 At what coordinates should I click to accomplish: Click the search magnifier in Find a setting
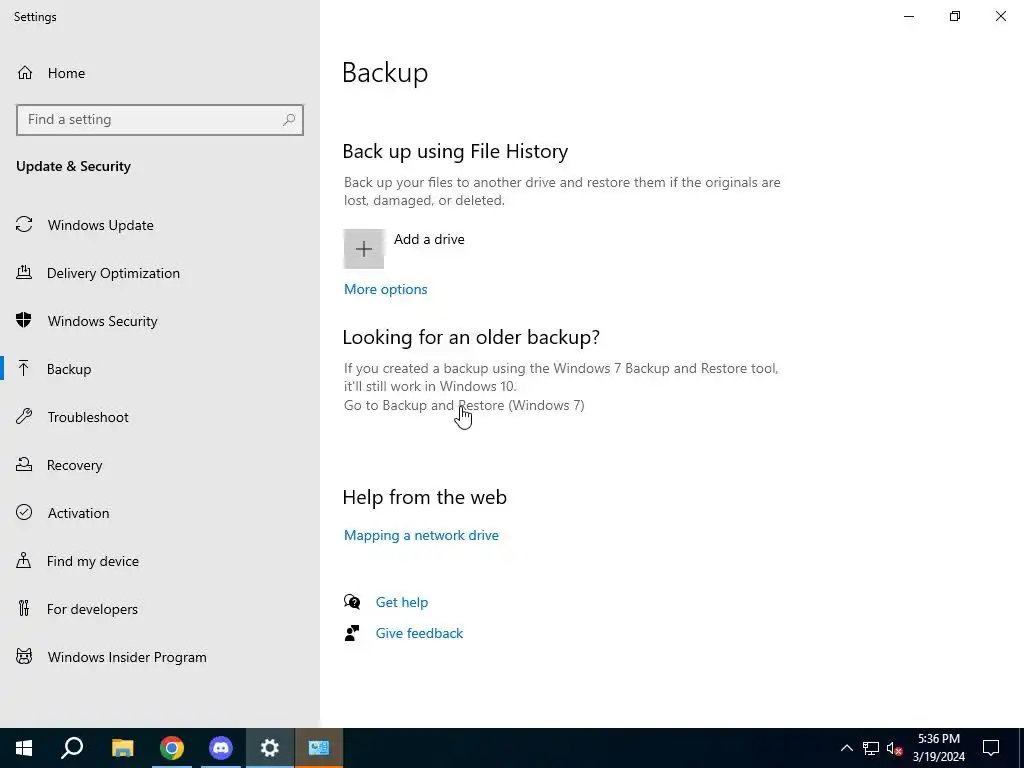[289, 120]
